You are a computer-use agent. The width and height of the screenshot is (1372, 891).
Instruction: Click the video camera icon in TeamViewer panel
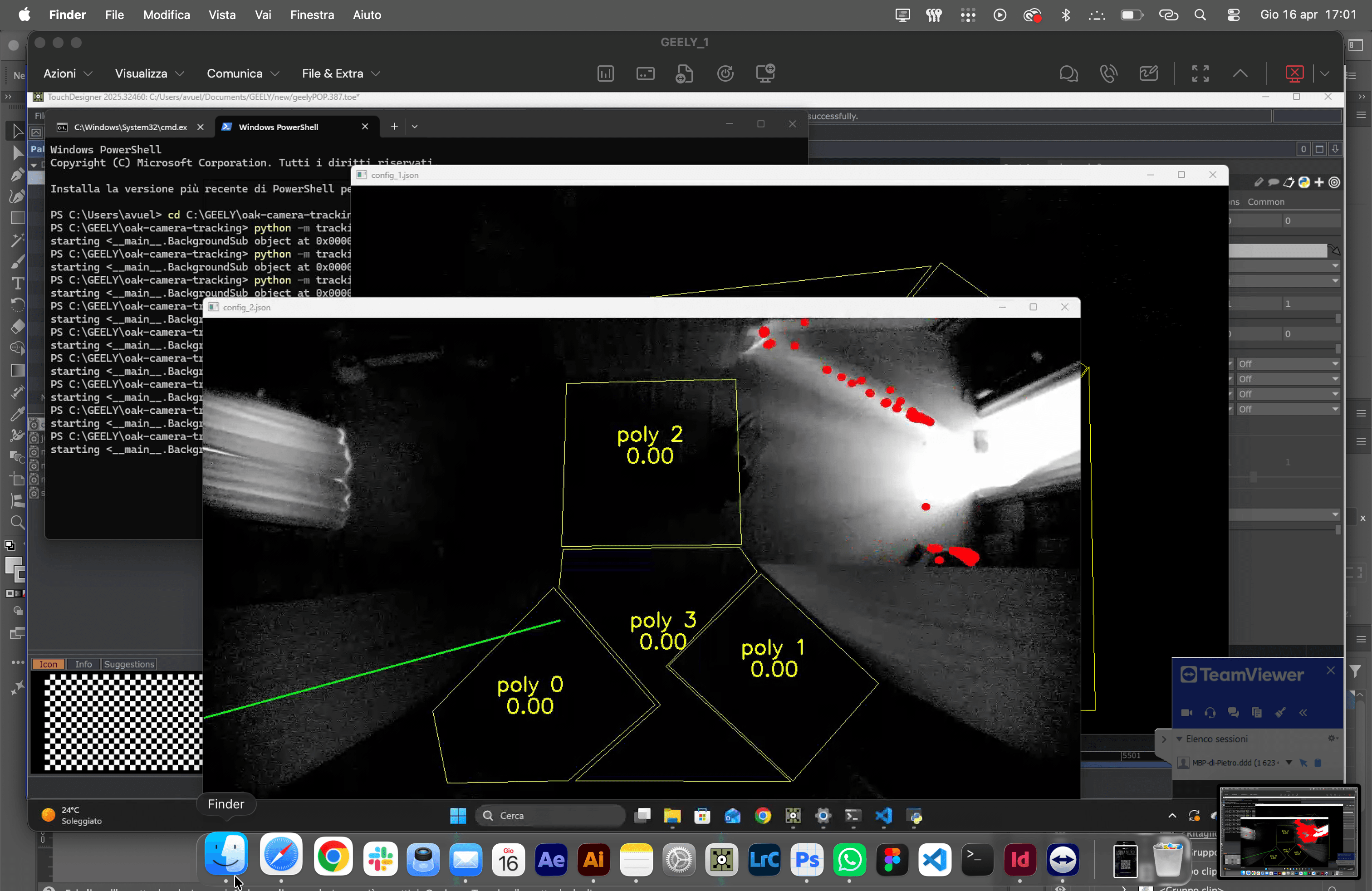point(1186,713)
